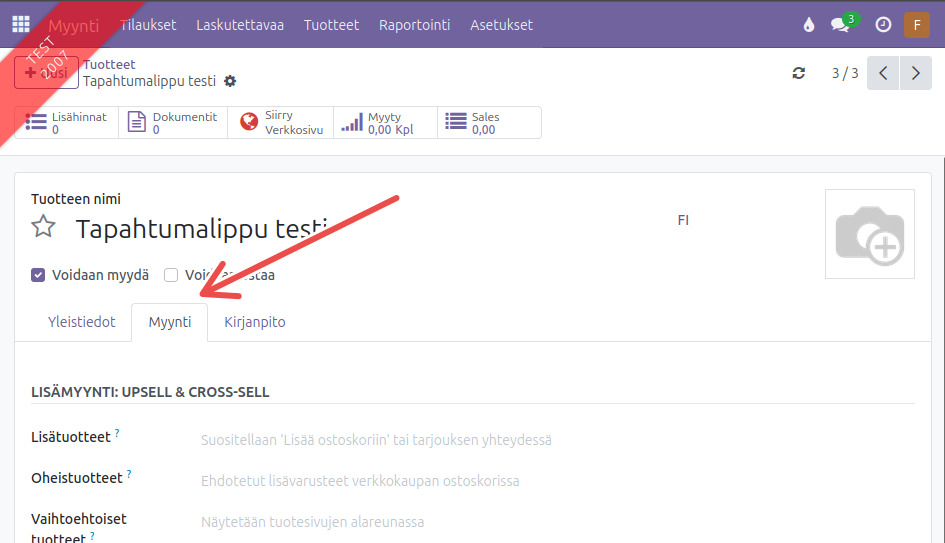This screenshot has height=543, width=945.
Task: Toggle the Voidaan myydä checkbox
Action: pyautogui.click(x=38, y=275)
